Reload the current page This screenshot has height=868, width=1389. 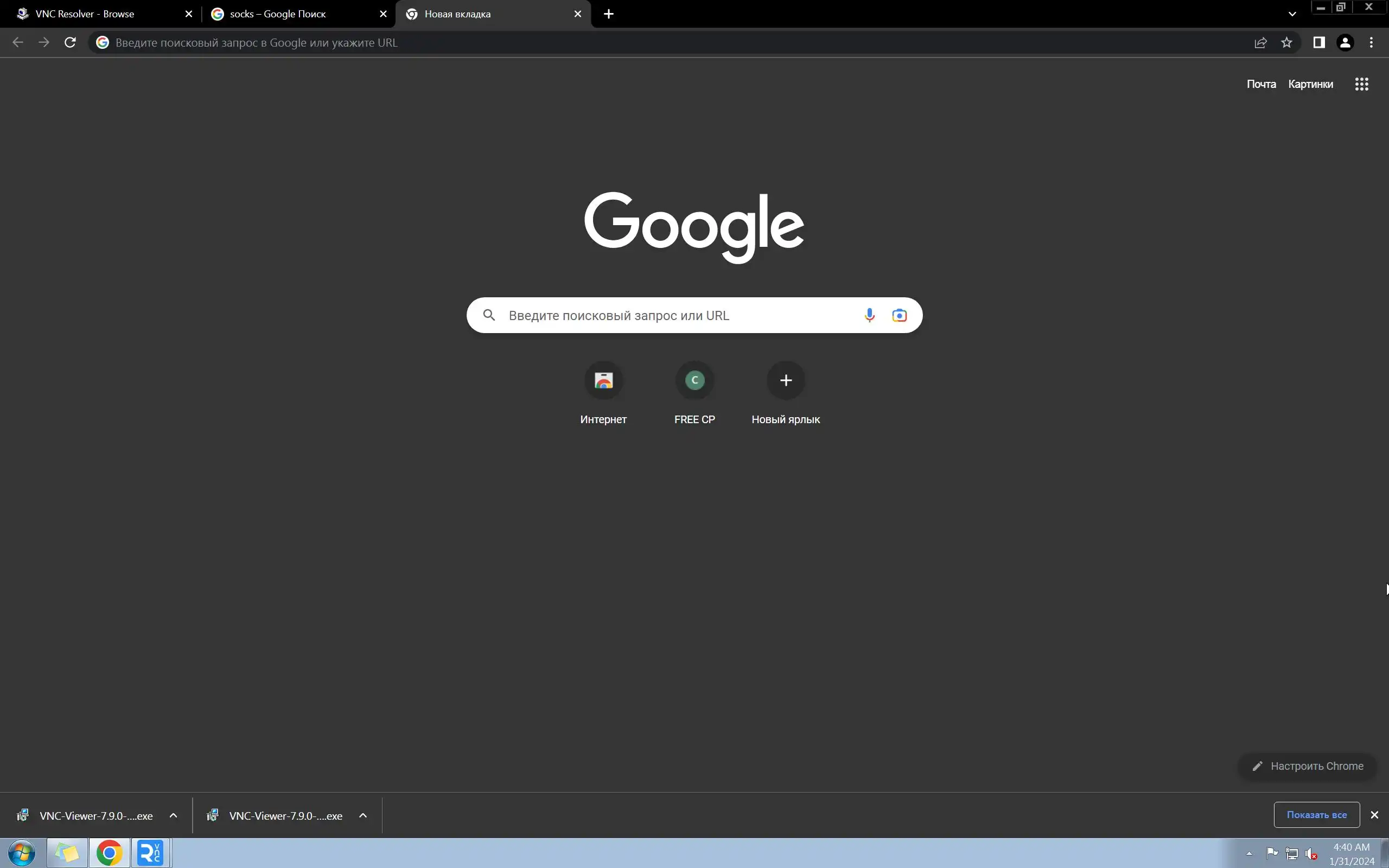pos(70,42)
